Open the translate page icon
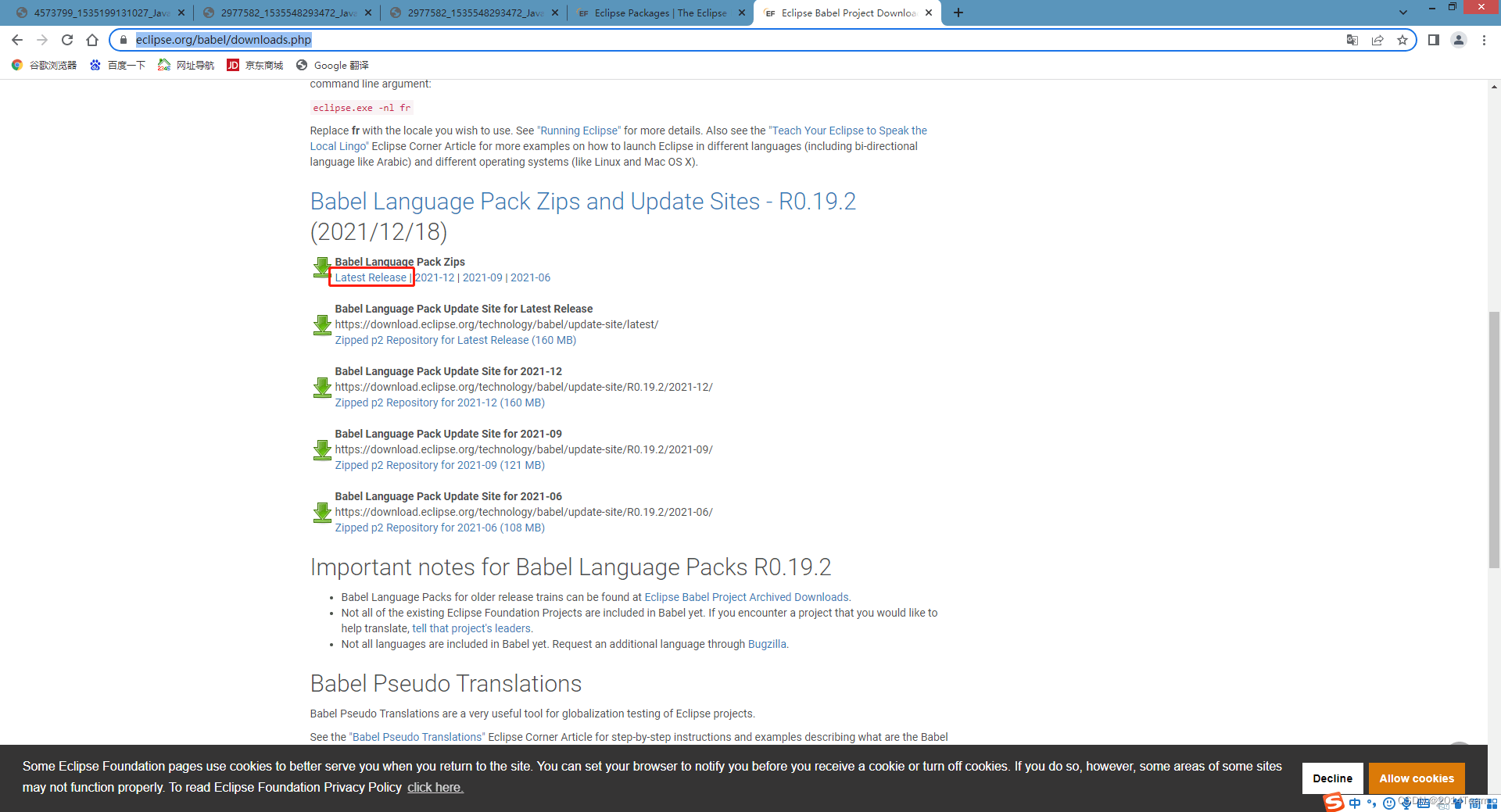The width and height of the screenshot is (1501, 812). coord(1352,40)
